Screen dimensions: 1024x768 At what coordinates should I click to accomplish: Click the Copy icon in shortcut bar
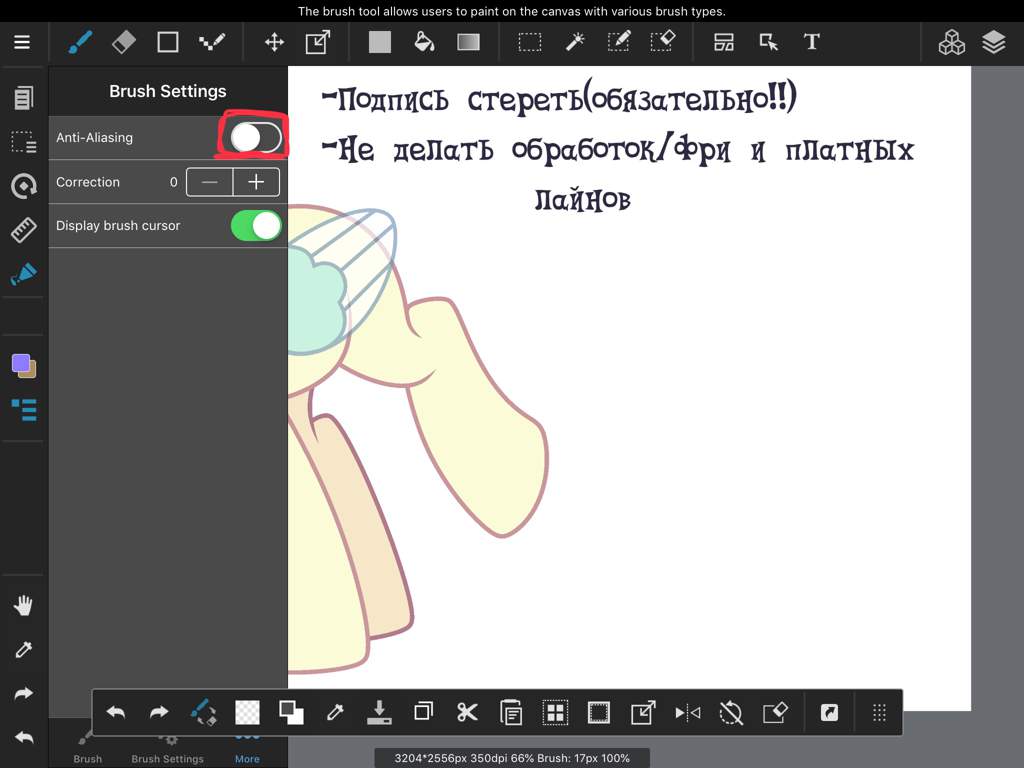[423, 711]
